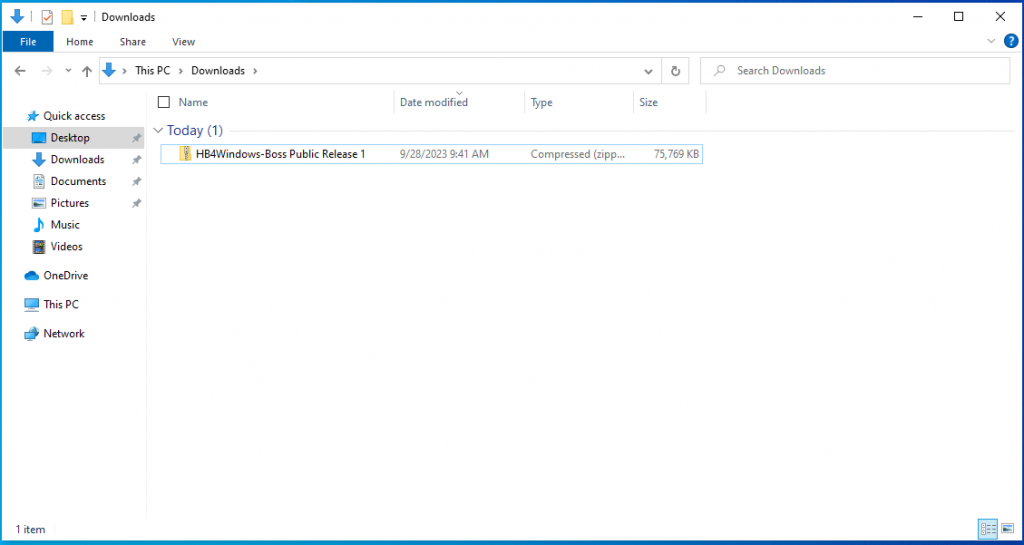Screen dimensions: 1024x545
Task: Open OneDrive in navigation pane
Action: tap(65, 276)
